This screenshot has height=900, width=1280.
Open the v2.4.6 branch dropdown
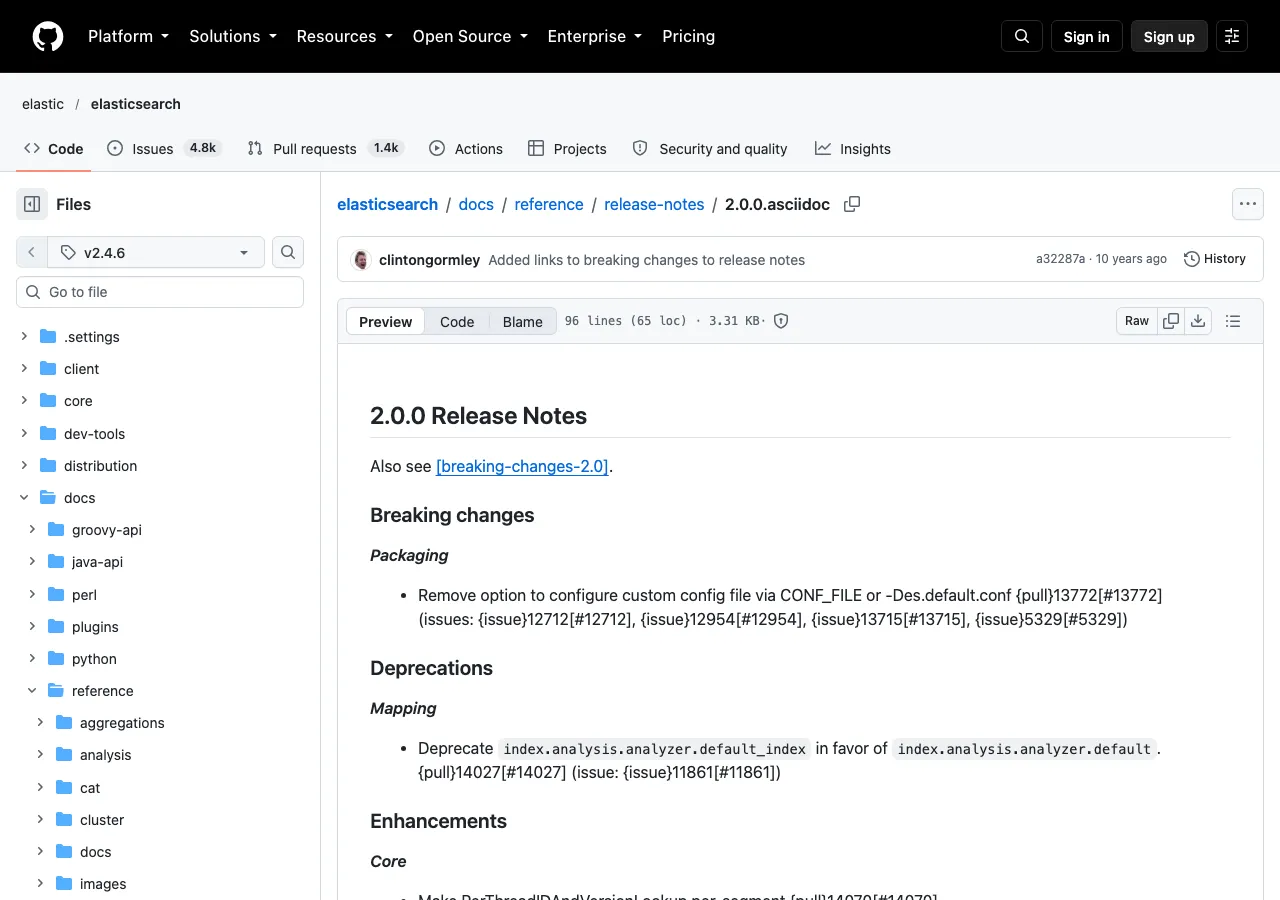(x=155, y=252)
